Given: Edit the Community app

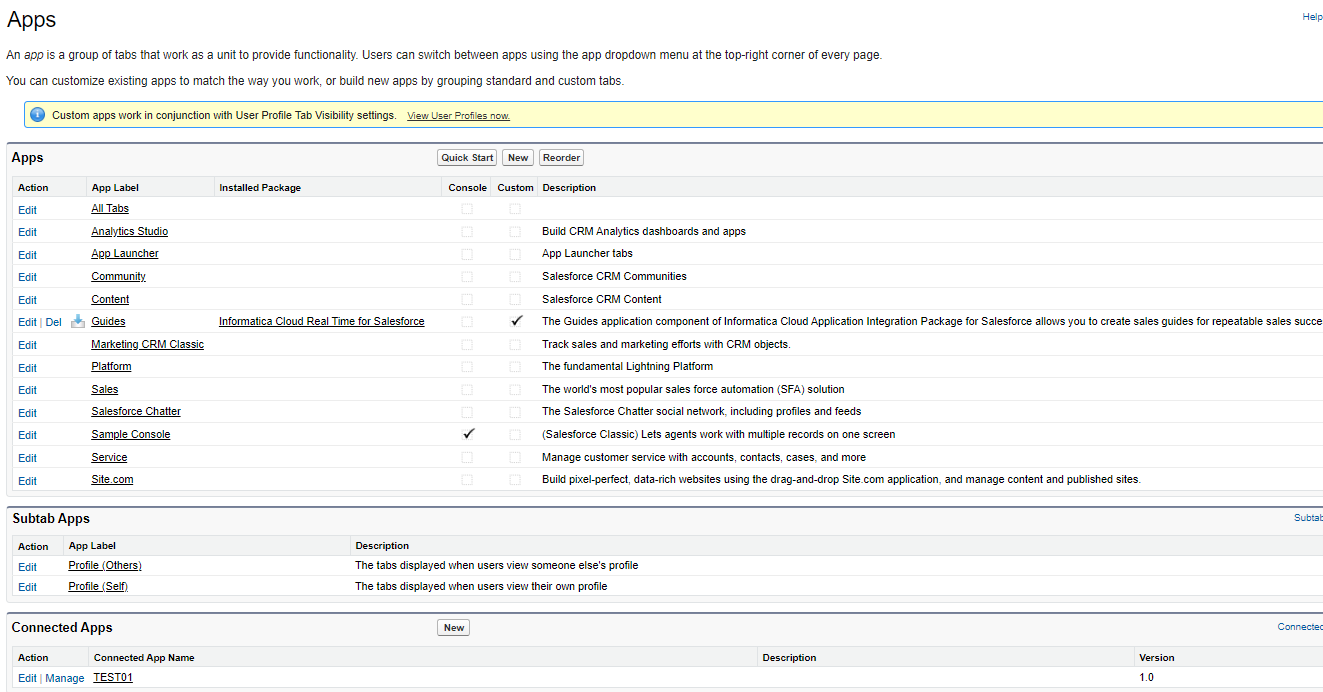Looking at the screenshot, I should 27,277.
